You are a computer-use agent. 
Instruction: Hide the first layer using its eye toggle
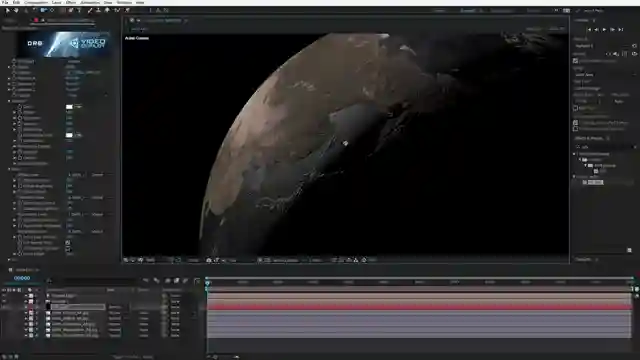(4, 296)
